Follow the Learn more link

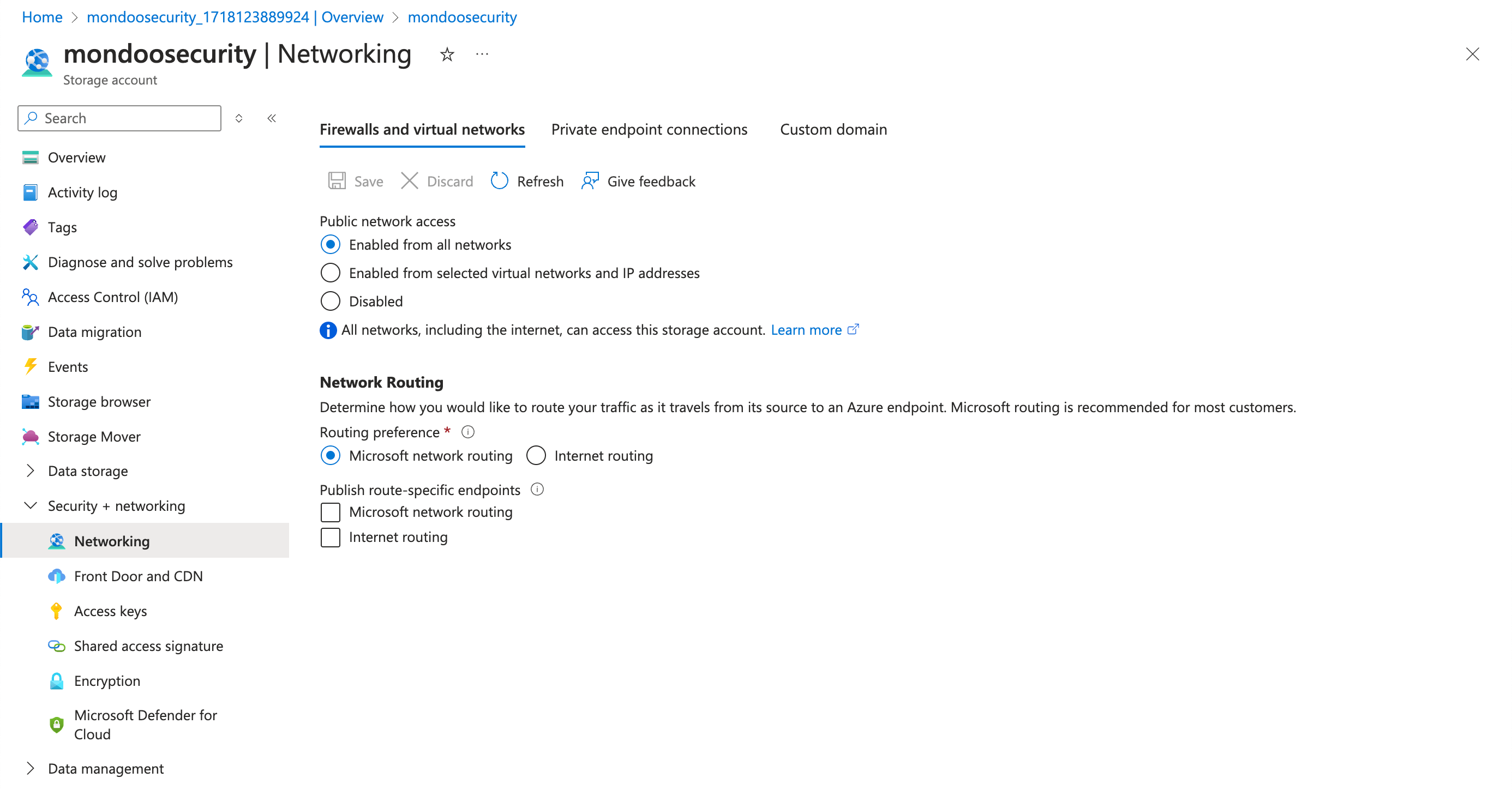[x=807, y=330]
